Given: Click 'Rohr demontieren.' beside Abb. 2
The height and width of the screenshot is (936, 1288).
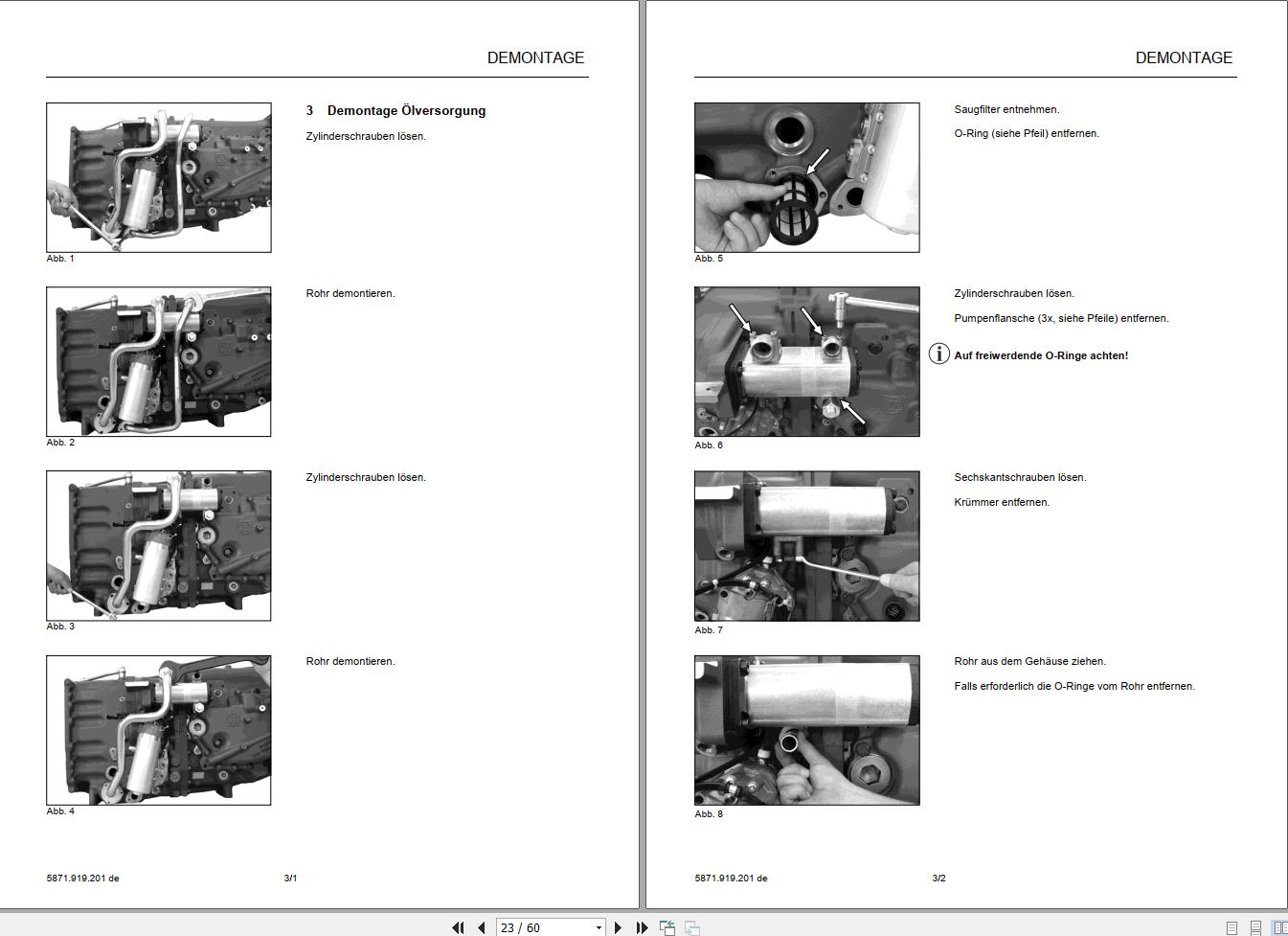Looking at the screenshot, I should 350,293.
